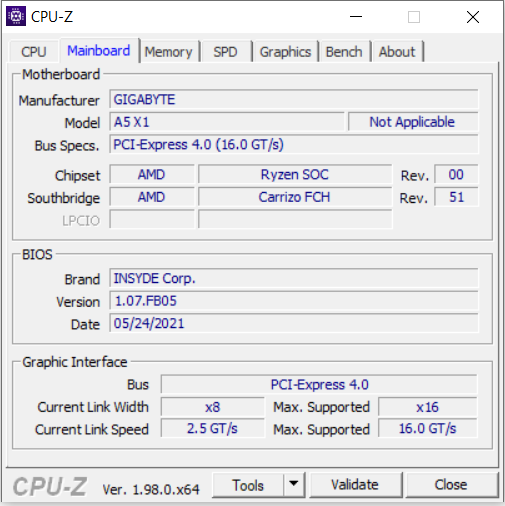This screenshot has width=505, height=506.
Task: Click the Validate button
Action: [355, 485]
